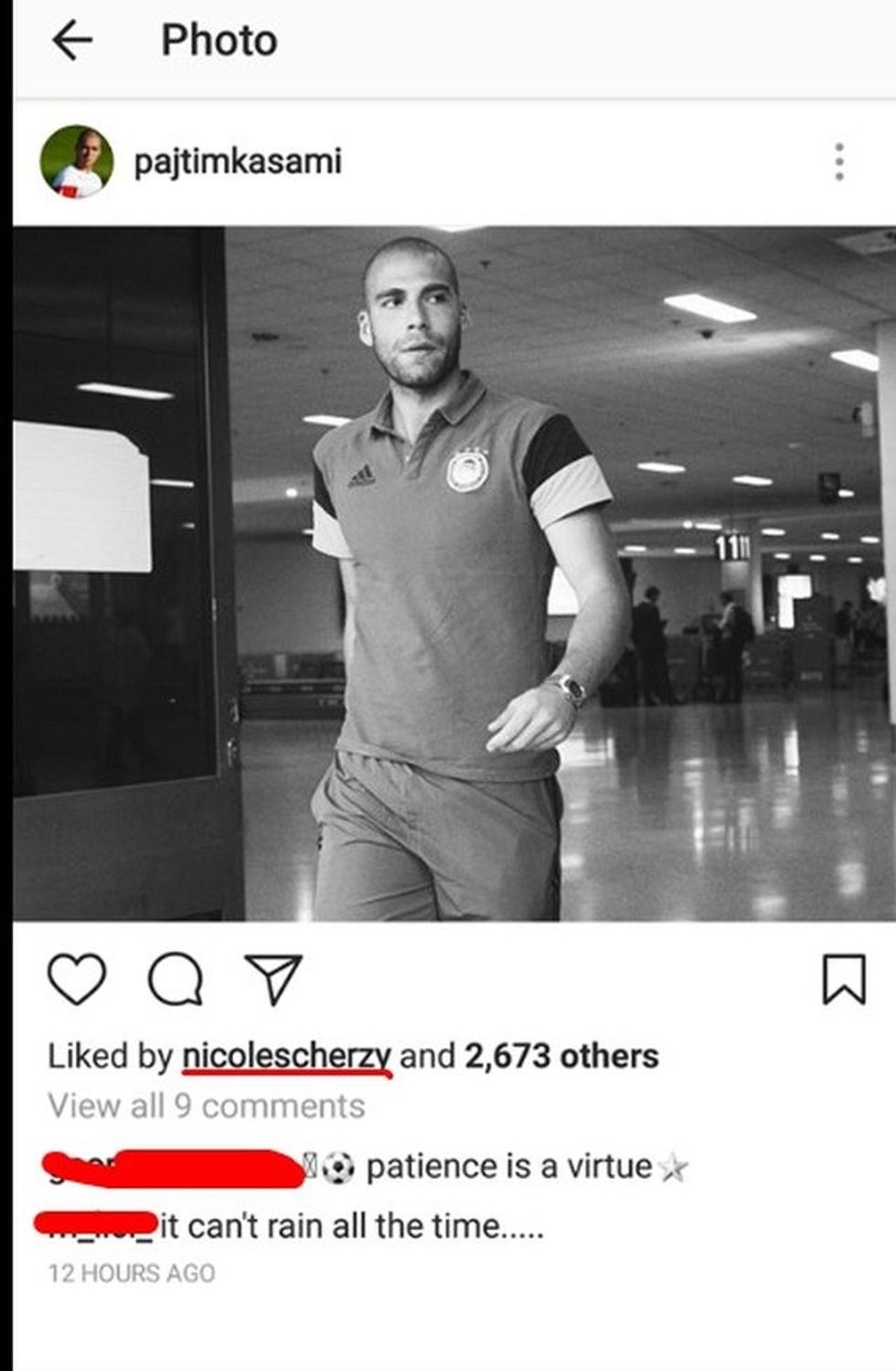The height and width of the screenshot is (1371, 896).
Task: Save the post with bookmark icon
Action: (843, 980)
